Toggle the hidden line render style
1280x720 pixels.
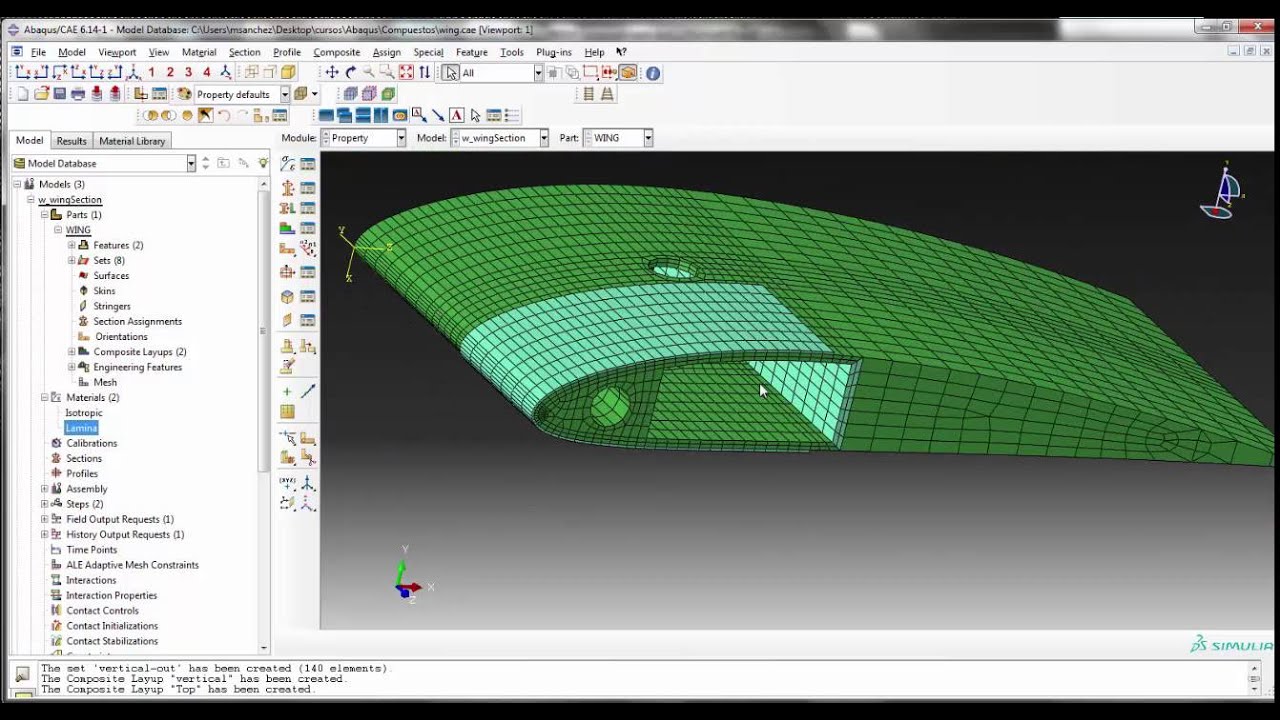tap(270, 72)
